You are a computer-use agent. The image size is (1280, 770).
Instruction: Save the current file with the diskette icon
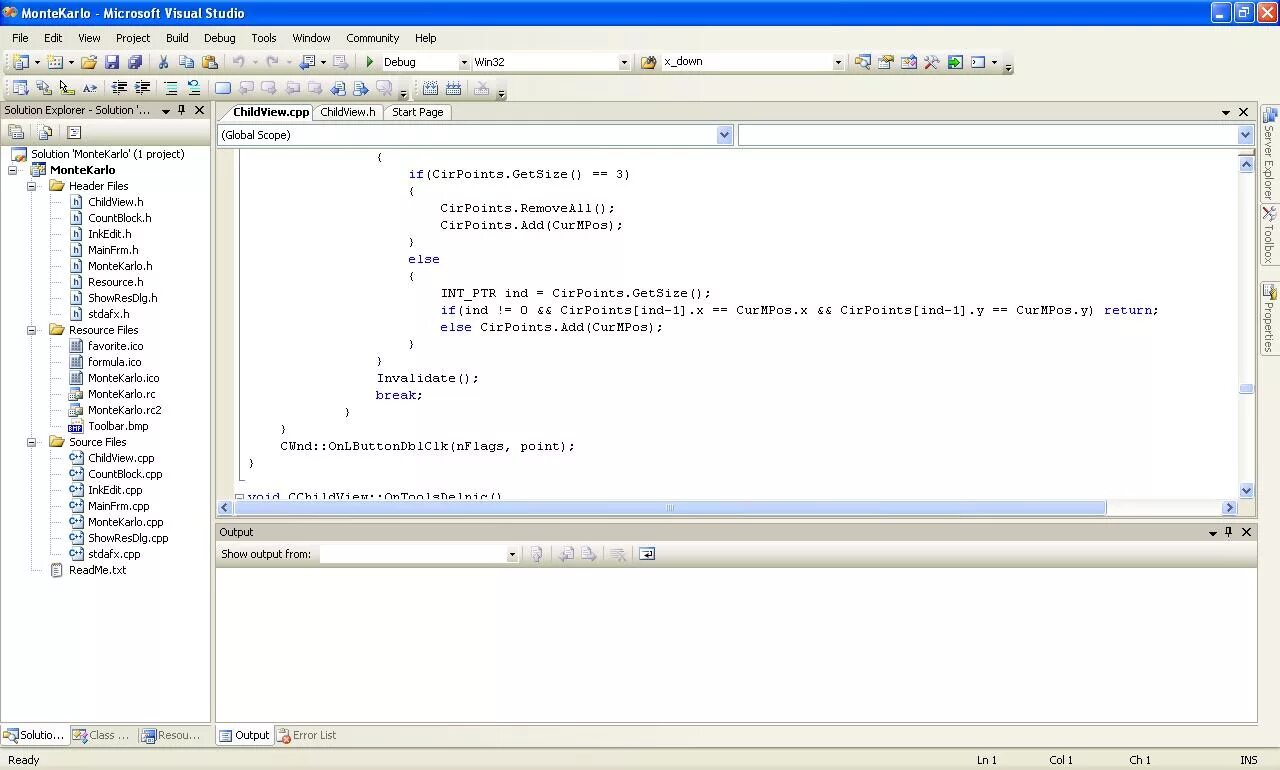(x=112, y=62)
